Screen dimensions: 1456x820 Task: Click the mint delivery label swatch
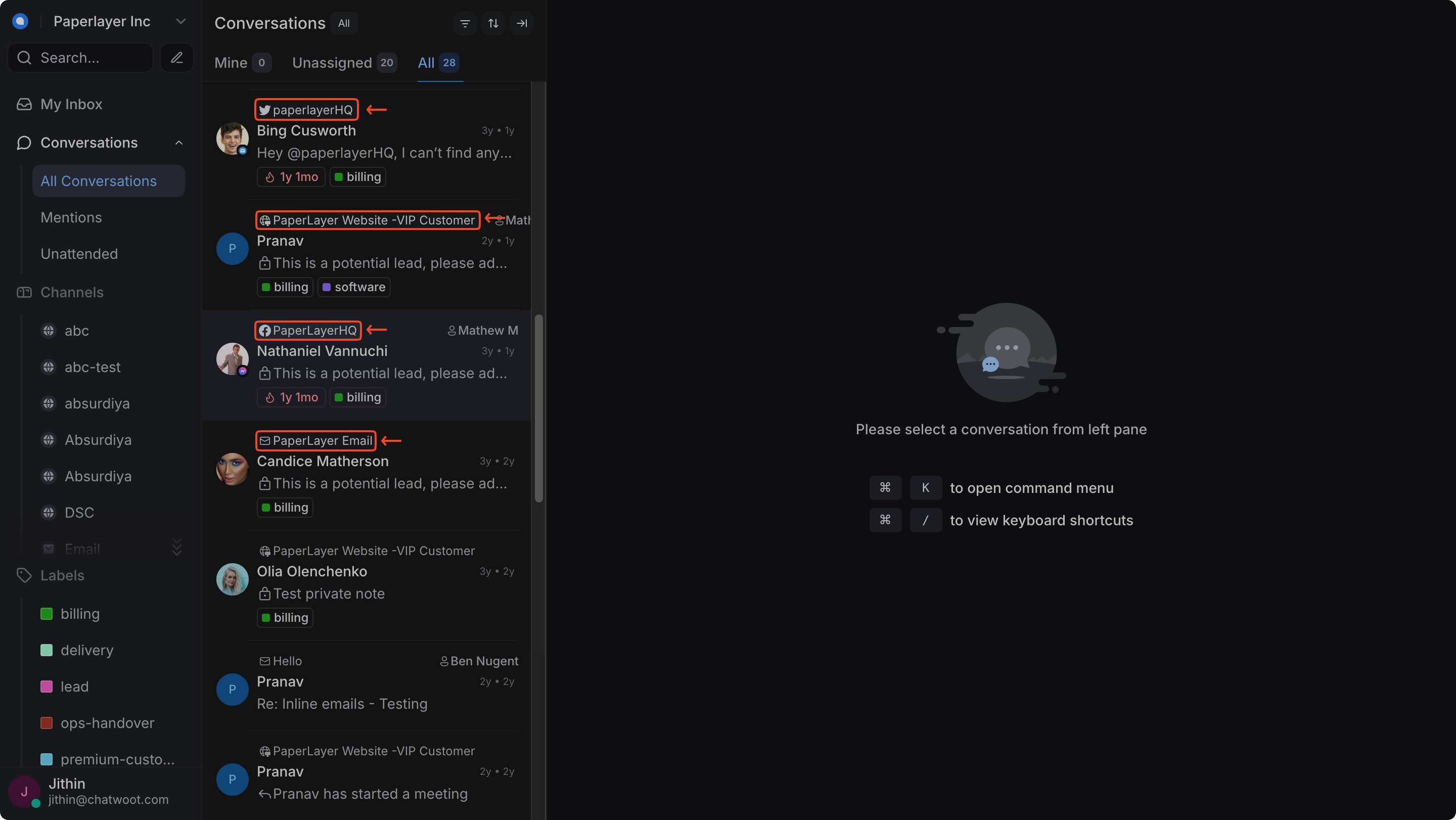[47, 650]
